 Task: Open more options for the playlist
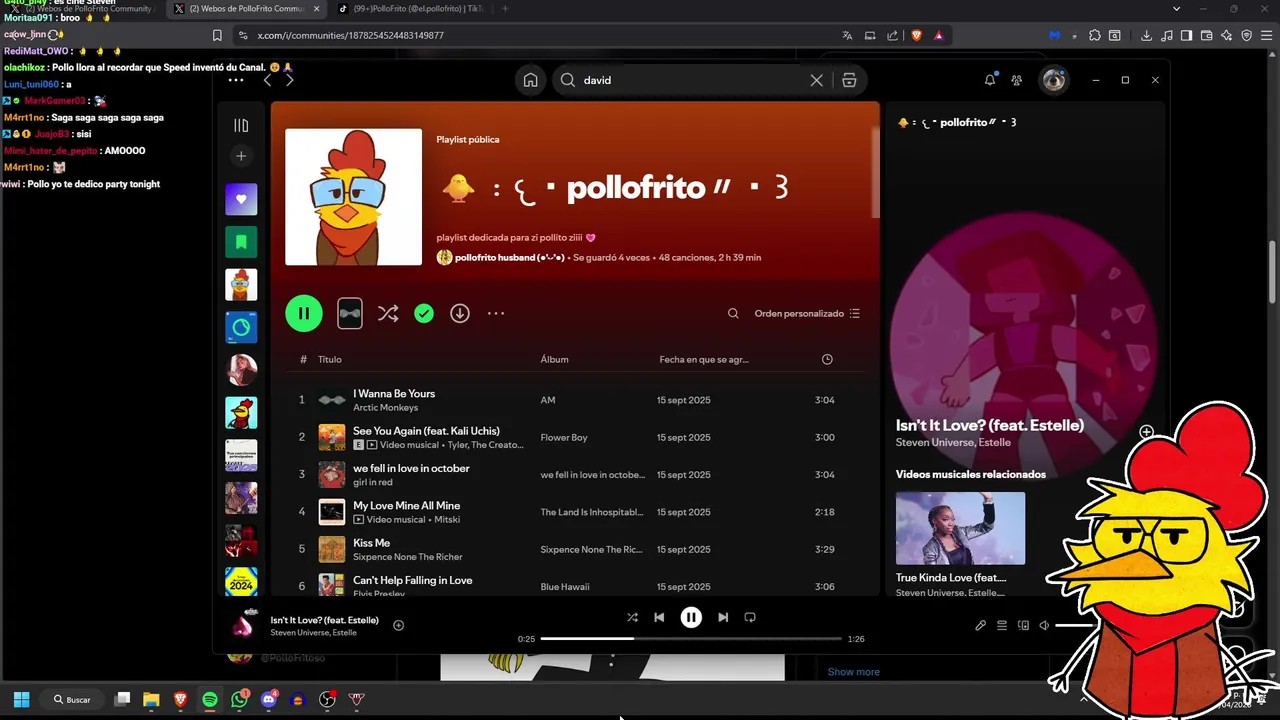tap(496, 313)
